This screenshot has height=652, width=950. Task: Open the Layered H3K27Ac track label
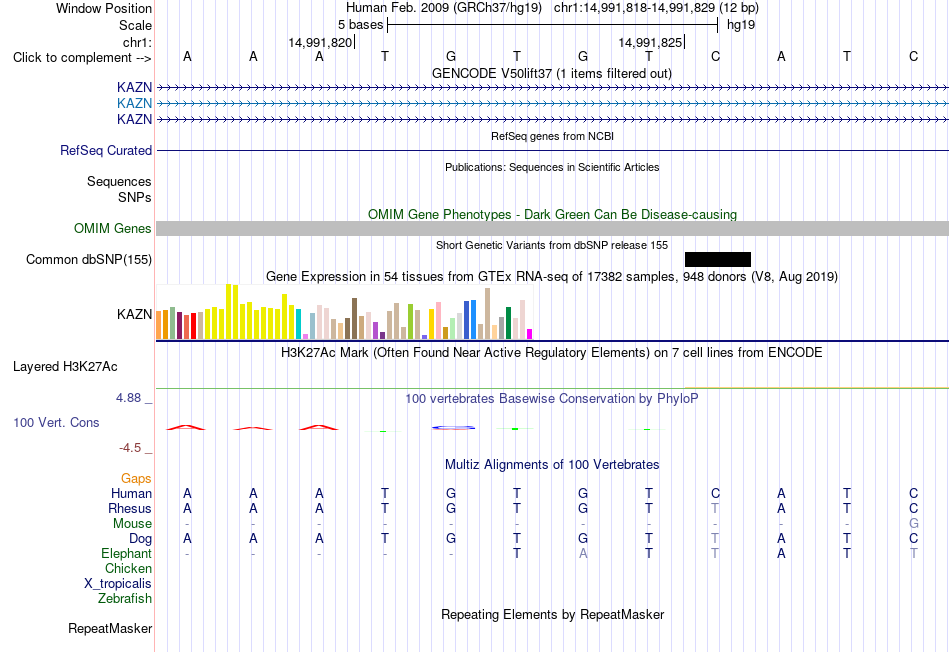click(65, 367)
